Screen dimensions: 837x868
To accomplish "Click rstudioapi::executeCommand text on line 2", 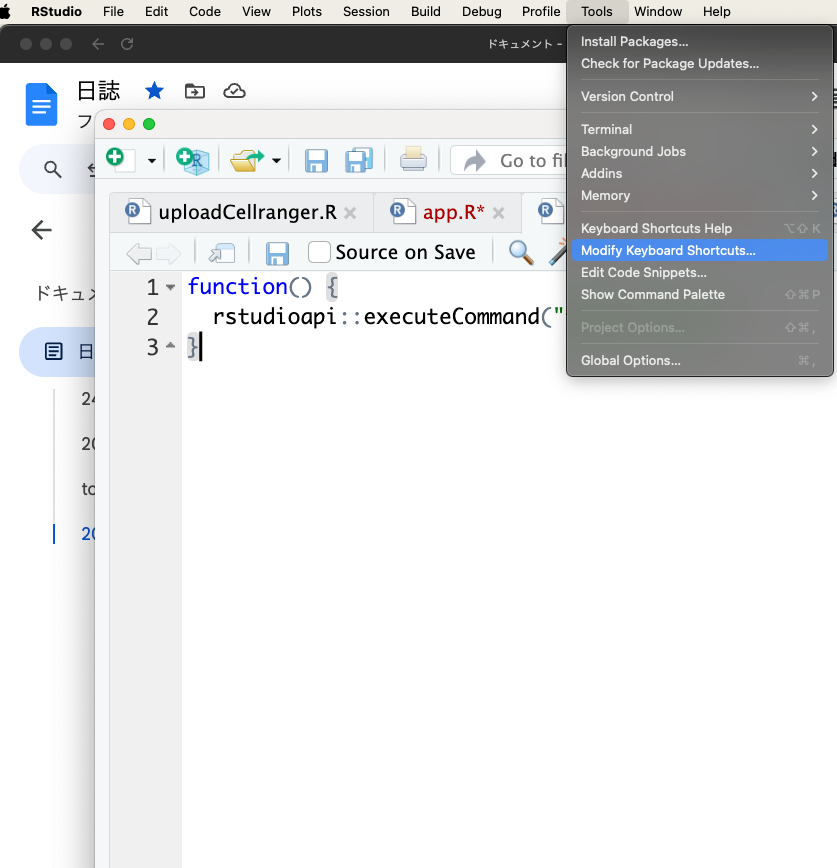I will 375,317.
